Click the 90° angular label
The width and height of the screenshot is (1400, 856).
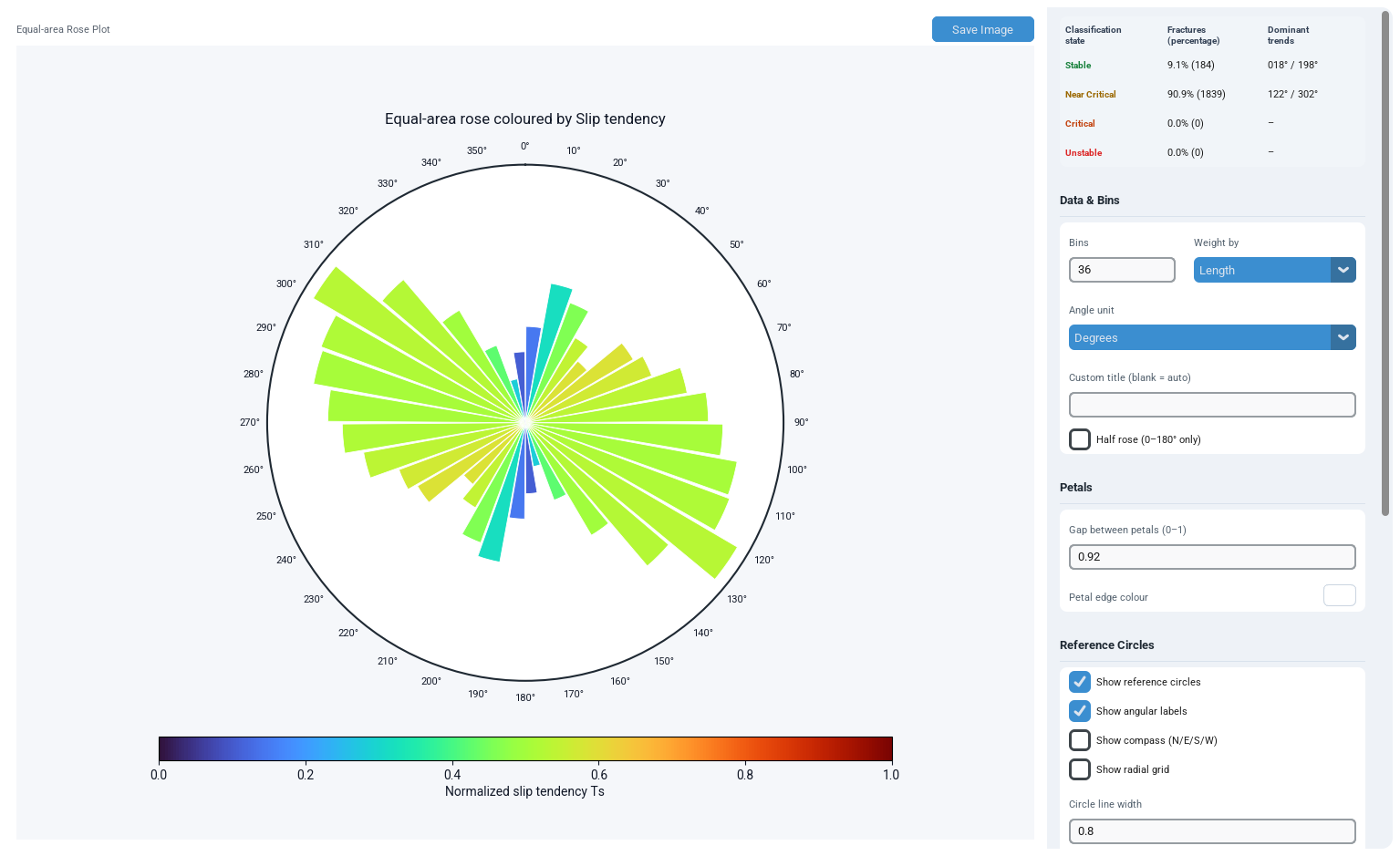point(801,423)
